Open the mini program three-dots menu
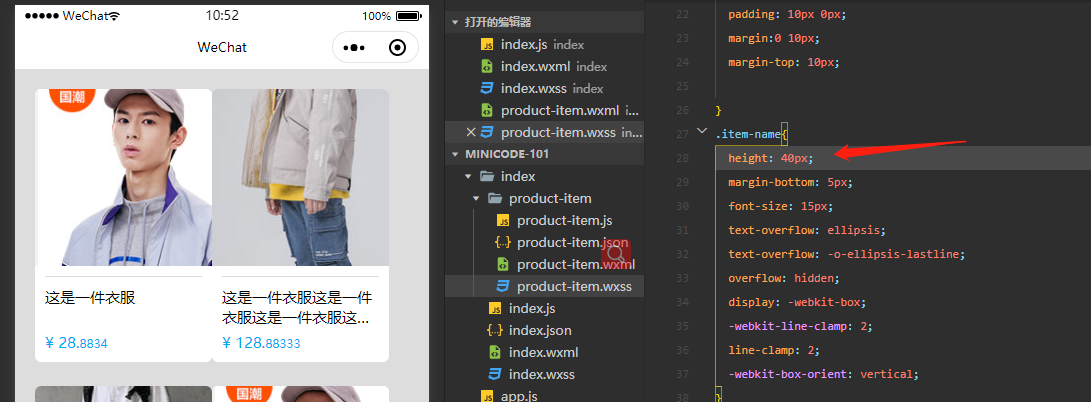Viewport: 1091px width, 402px height. (354, 47)
